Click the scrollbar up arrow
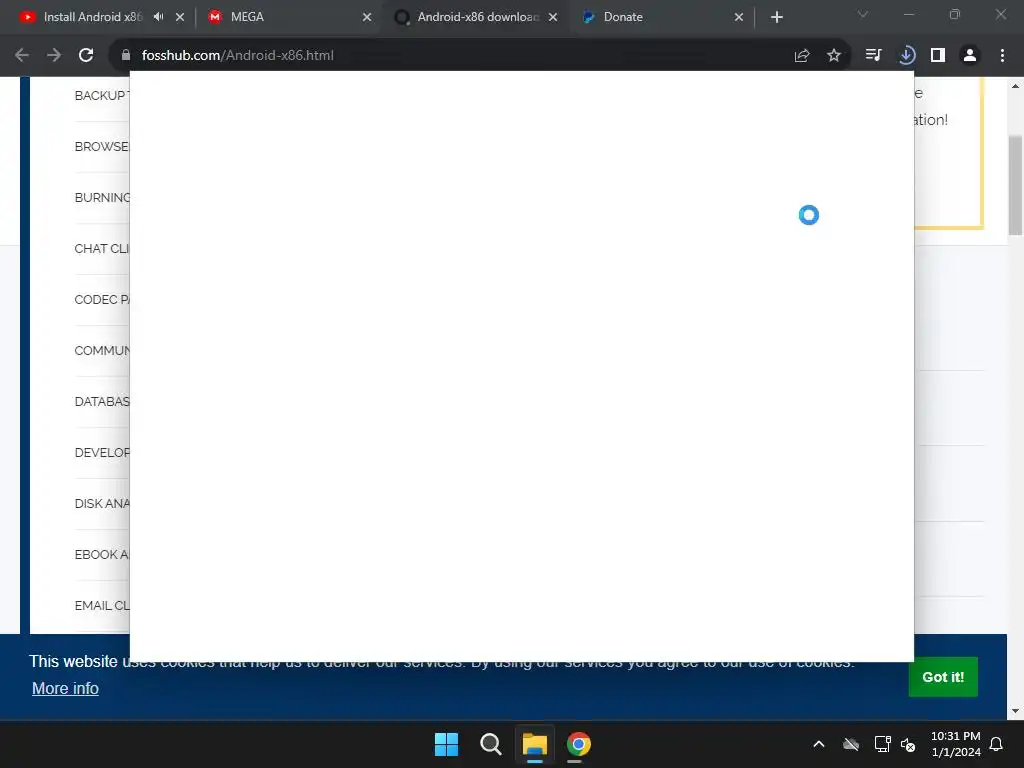Image resolution: width=1024 pixels, height=768 pixels. pyautogui.click(x=1015, y=86)
